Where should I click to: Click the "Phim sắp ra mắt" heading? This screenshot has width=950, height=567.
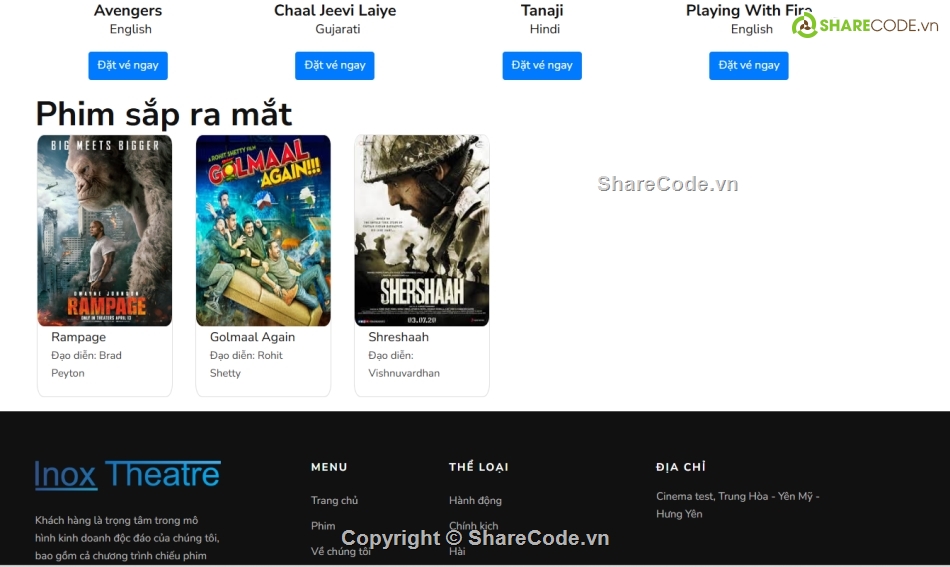[164, 114]
